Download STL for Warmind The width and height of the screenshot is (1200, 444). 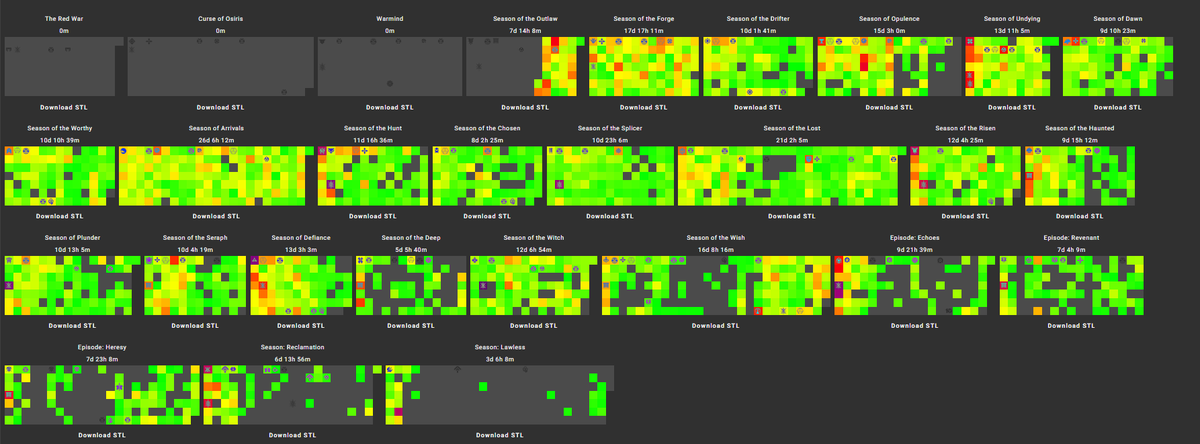coord(389,107)
